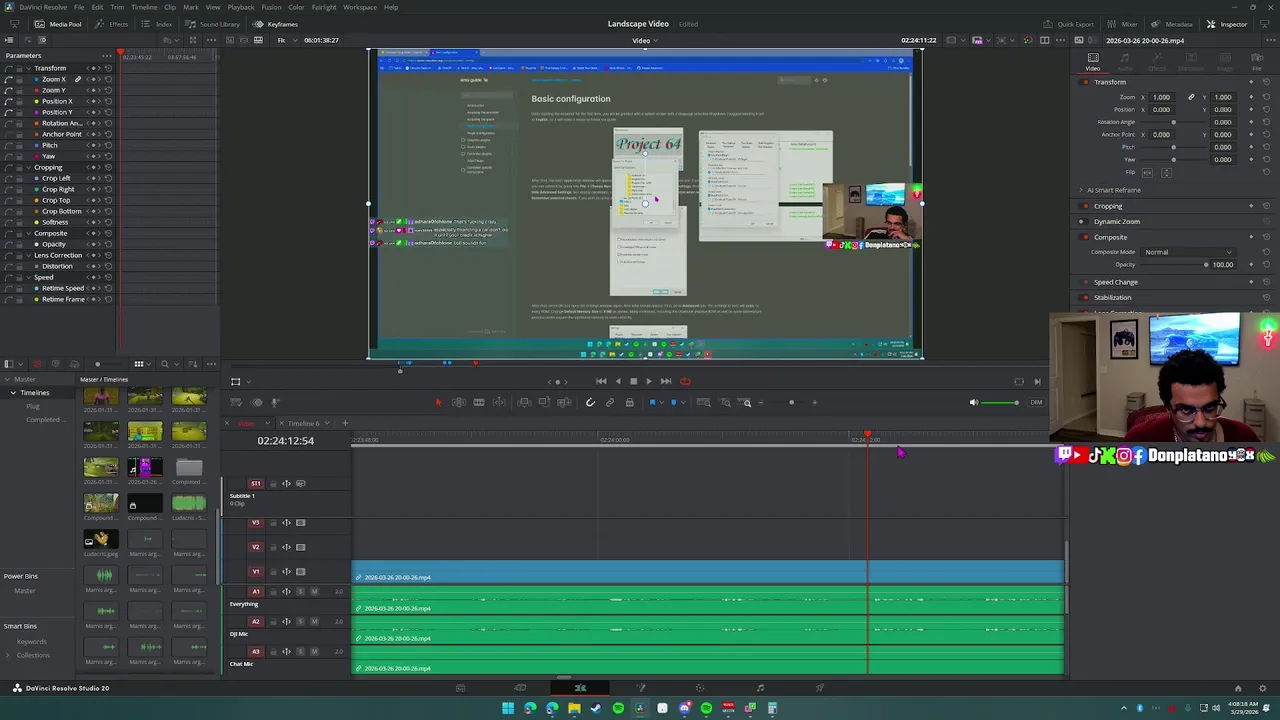Flip the clip horizontally
The image size is (1280, 720).
(1148, 173)
